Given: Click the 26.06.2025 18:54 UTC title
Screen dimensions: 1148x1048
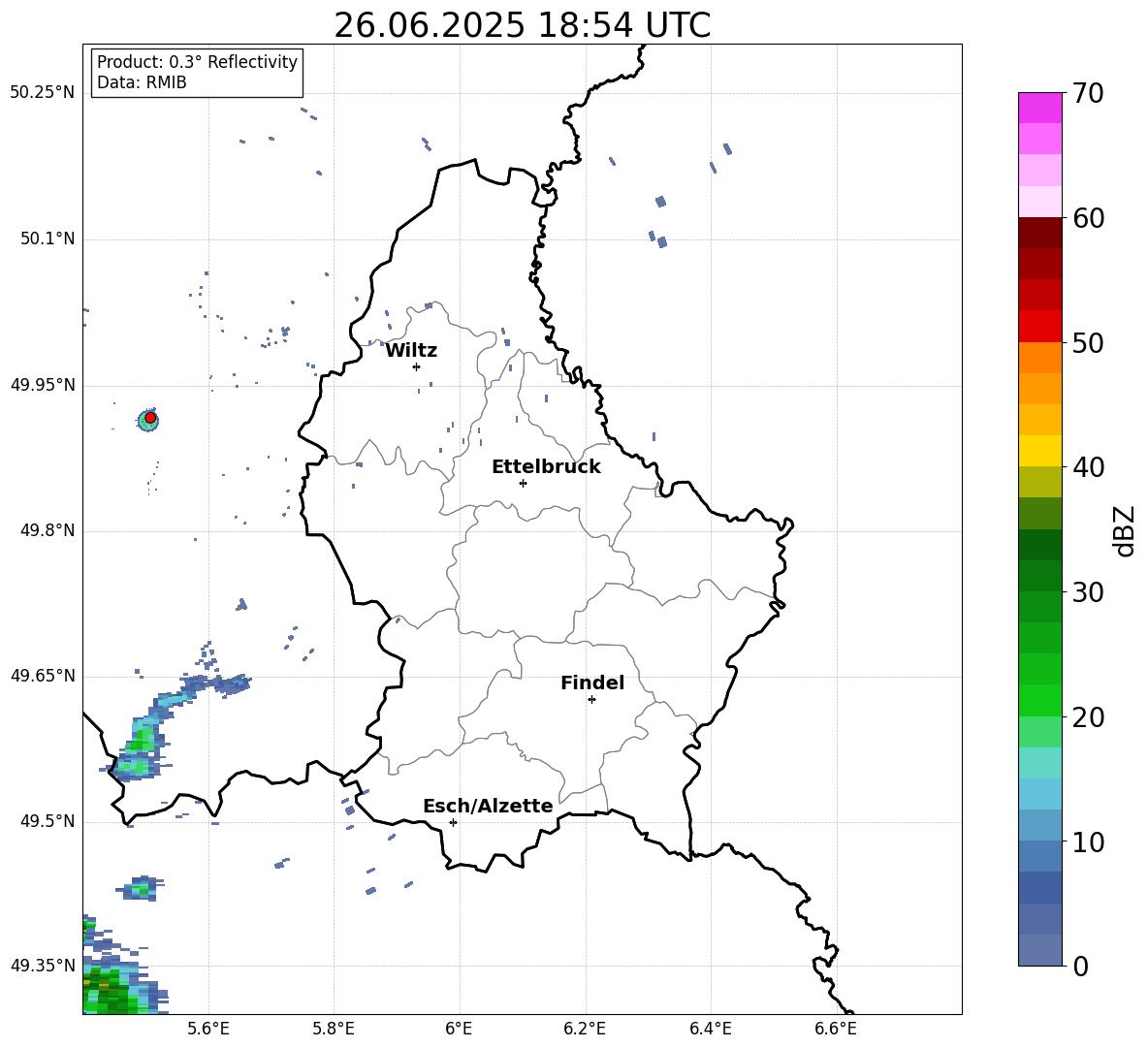Looking at the screenshot, I should 522,25.
